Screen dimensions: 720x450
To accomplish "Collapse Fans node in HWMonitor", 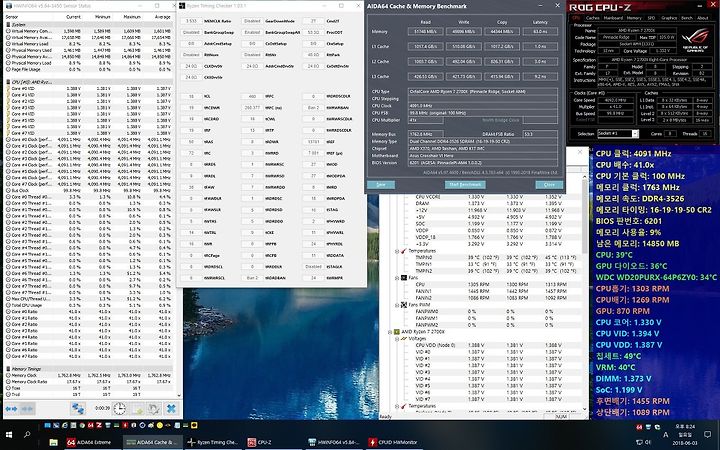I will [397, 278].
